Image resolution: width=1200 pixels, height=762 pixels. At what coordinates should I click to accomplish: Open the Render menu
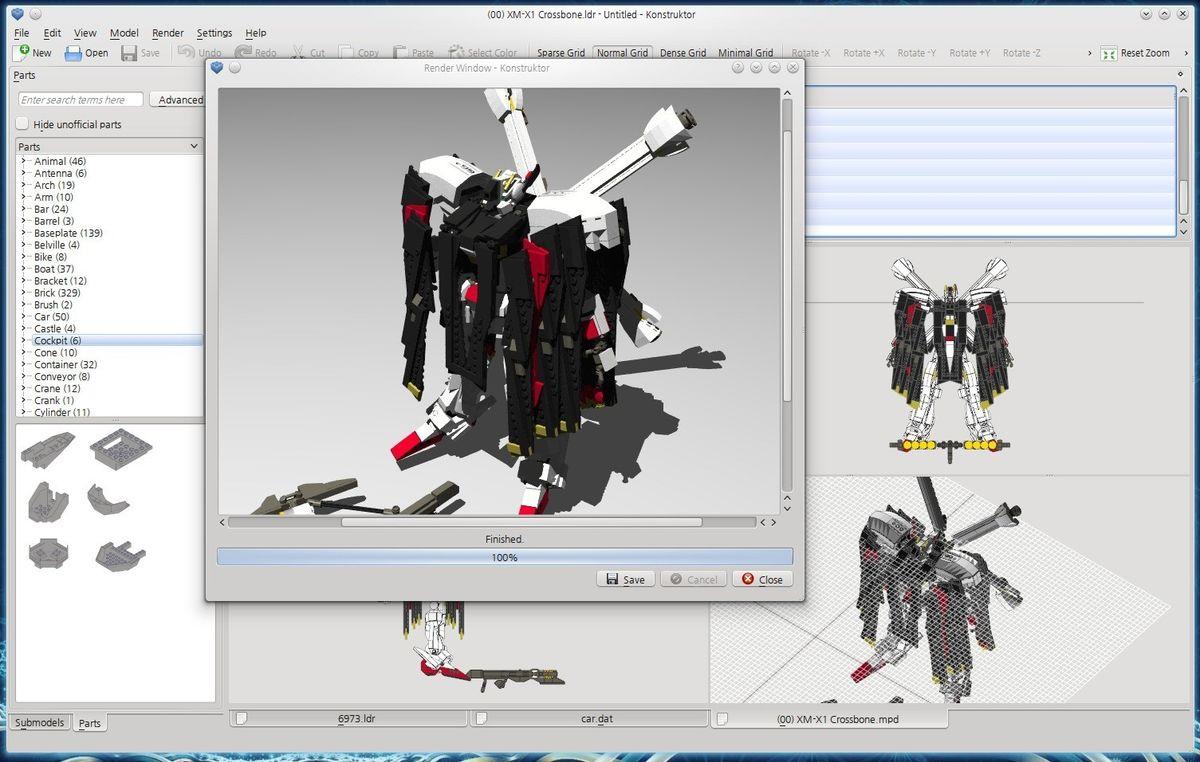coord(168,33)
